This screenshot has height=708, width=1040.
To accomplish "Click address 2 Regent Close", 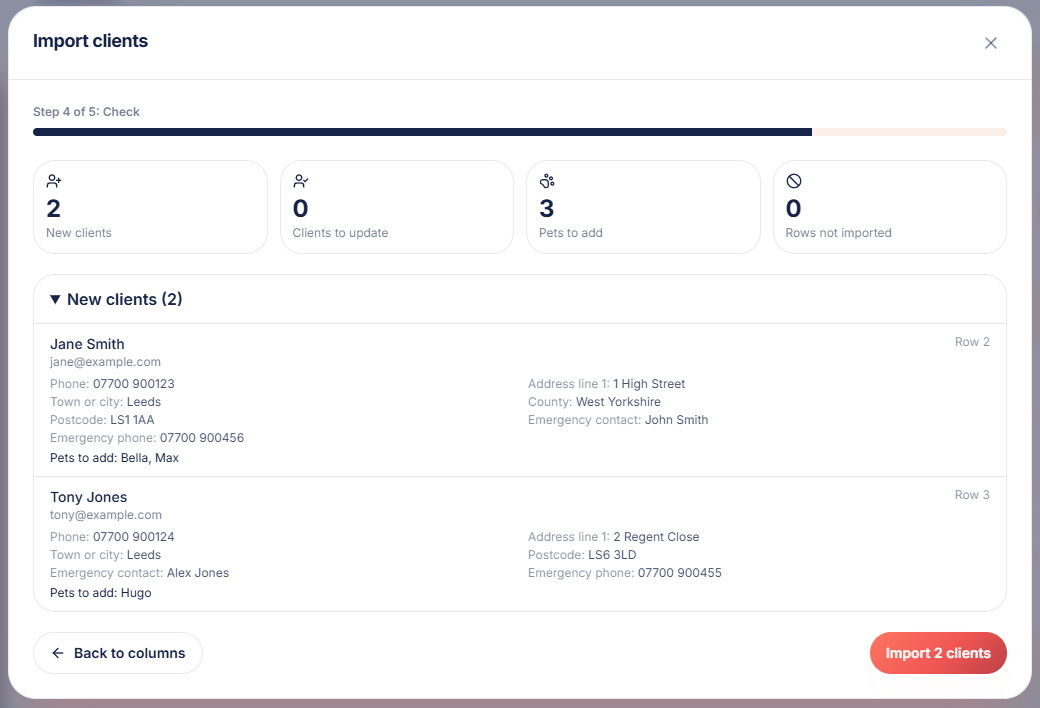I will tap(656, 536).
